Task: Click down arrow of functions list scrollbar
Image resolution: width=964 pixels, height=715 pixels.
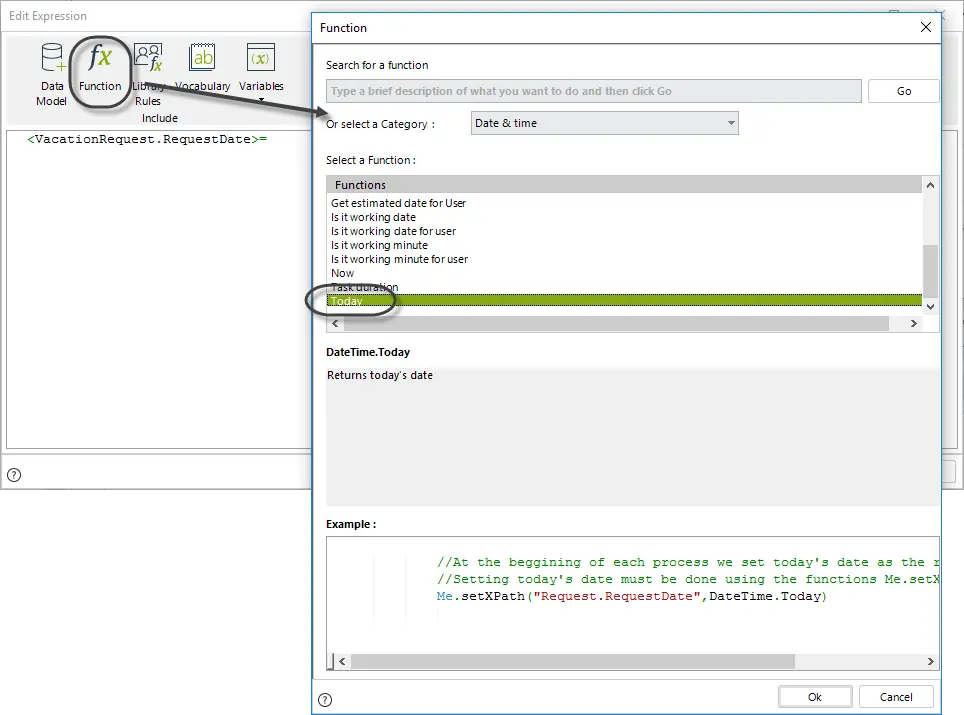Action: 930,307
